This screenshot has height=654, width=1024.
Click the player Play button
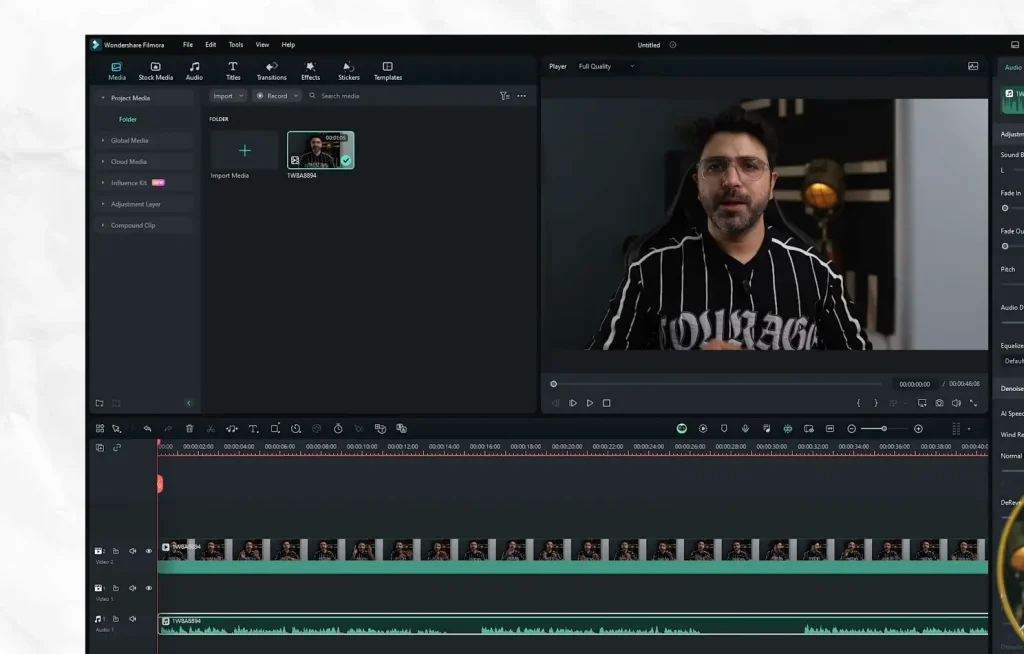(590, 403)
